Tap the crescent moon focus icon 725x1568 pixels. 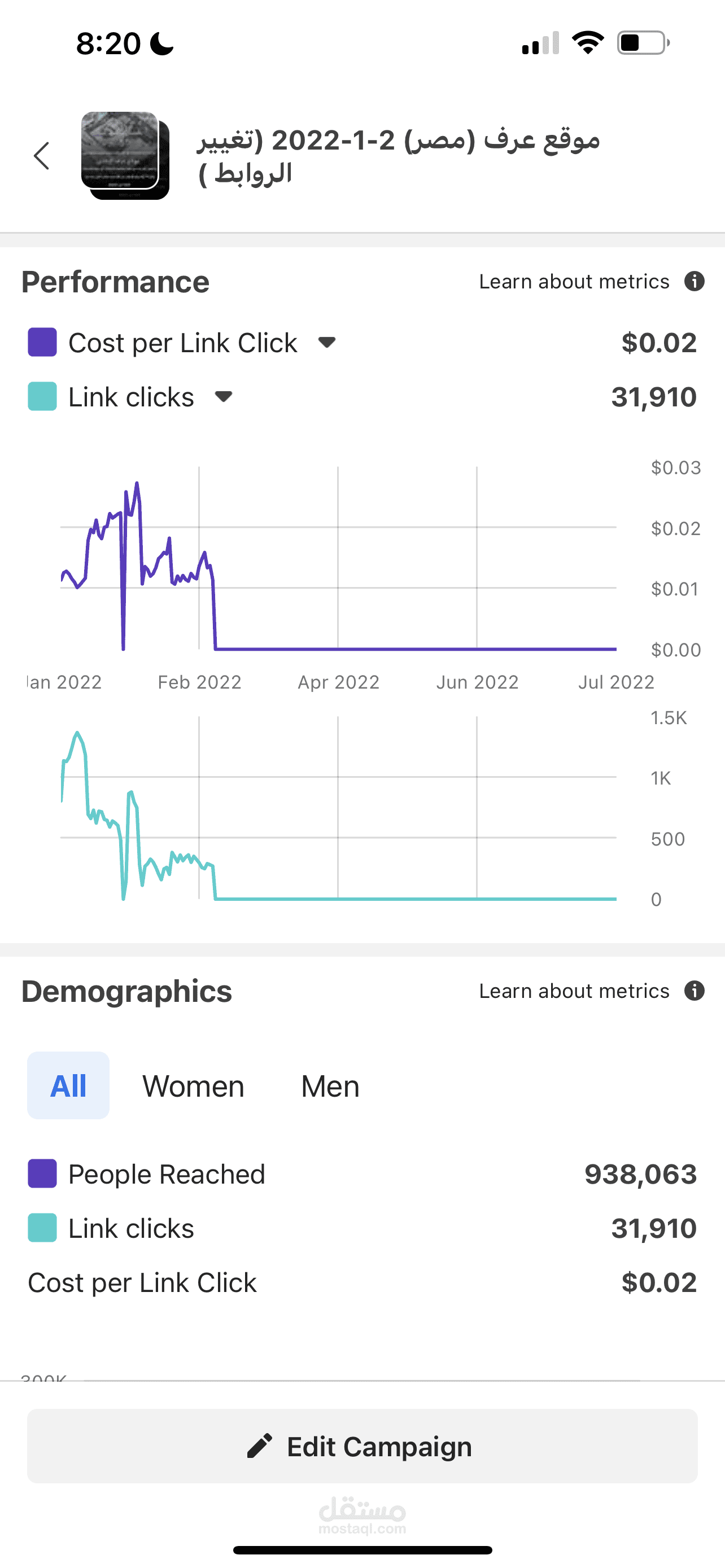[x=162, y=43]
